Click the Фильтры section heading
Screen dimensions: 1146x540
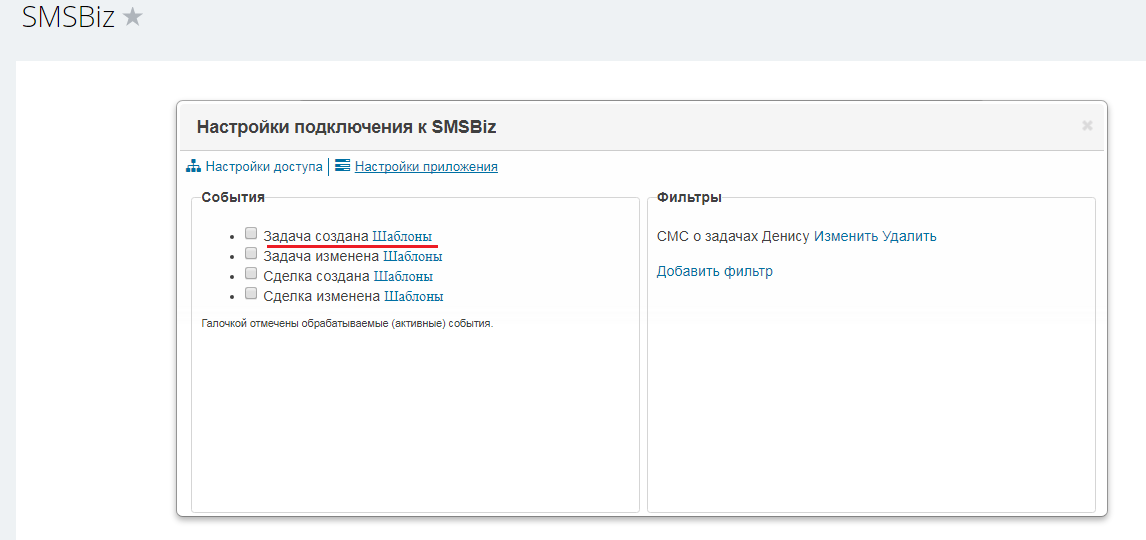pos(689,197)
